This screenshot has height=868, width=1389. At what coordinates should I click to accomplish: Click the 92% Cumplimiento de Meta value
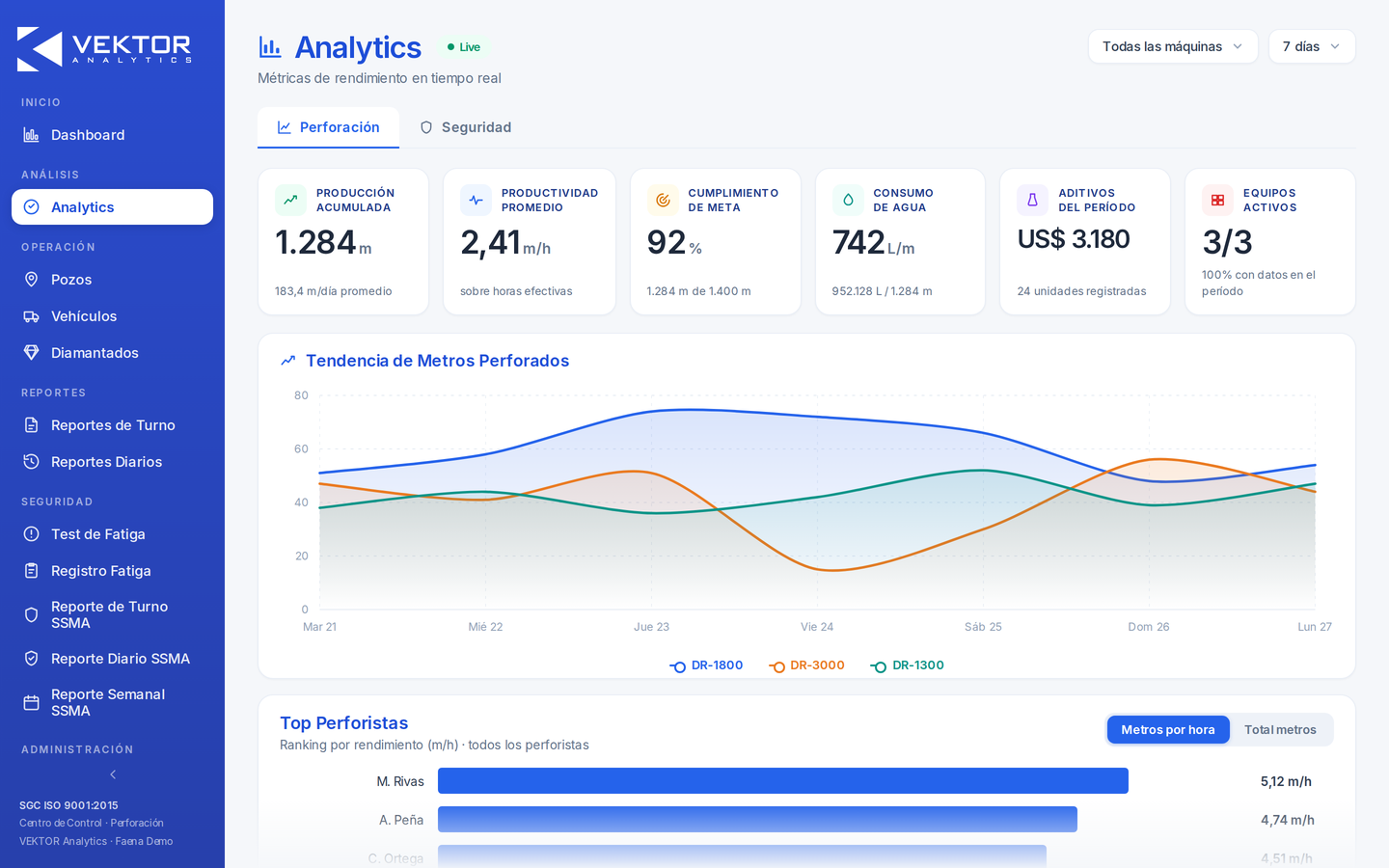coord(674,243)
